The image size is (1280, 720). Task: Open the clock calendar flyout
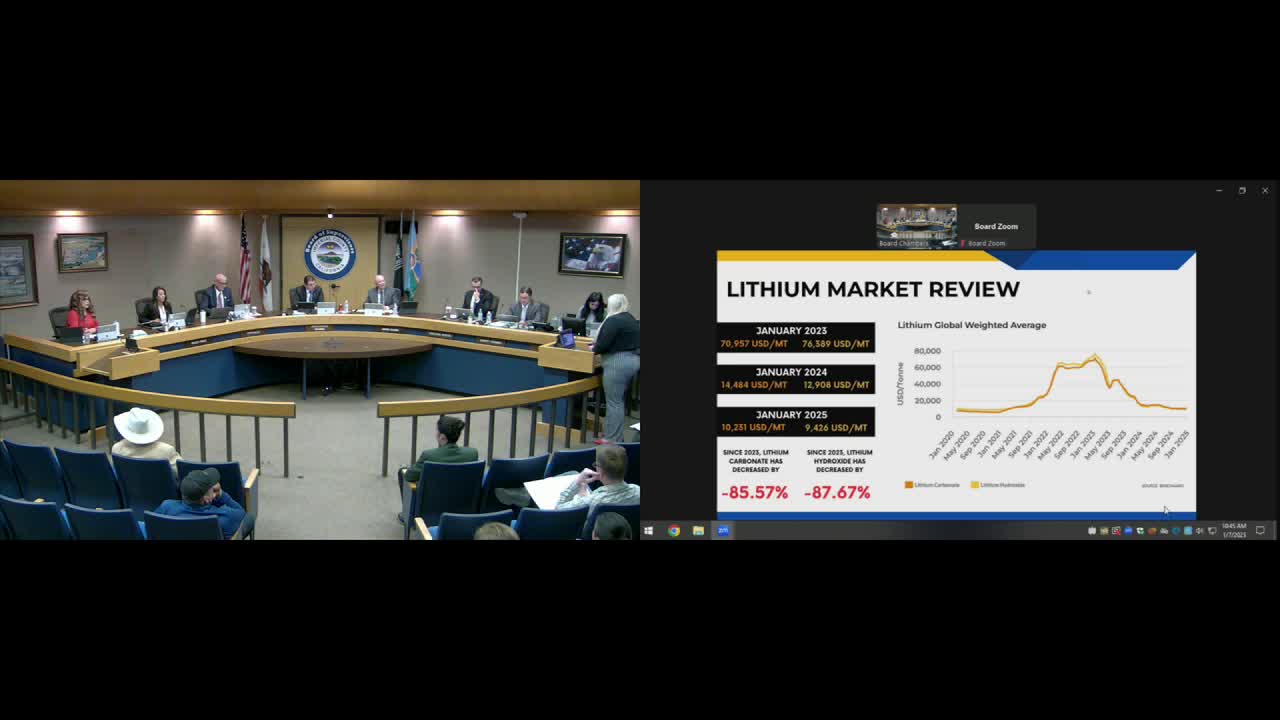click(1237, 531)
